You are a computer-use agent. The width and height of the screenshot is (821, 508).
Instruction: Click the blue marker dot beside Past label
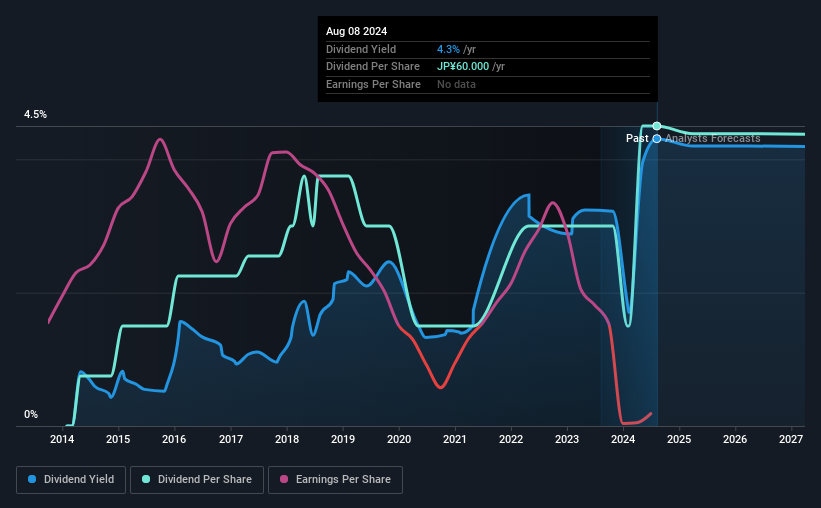(657, 139)
